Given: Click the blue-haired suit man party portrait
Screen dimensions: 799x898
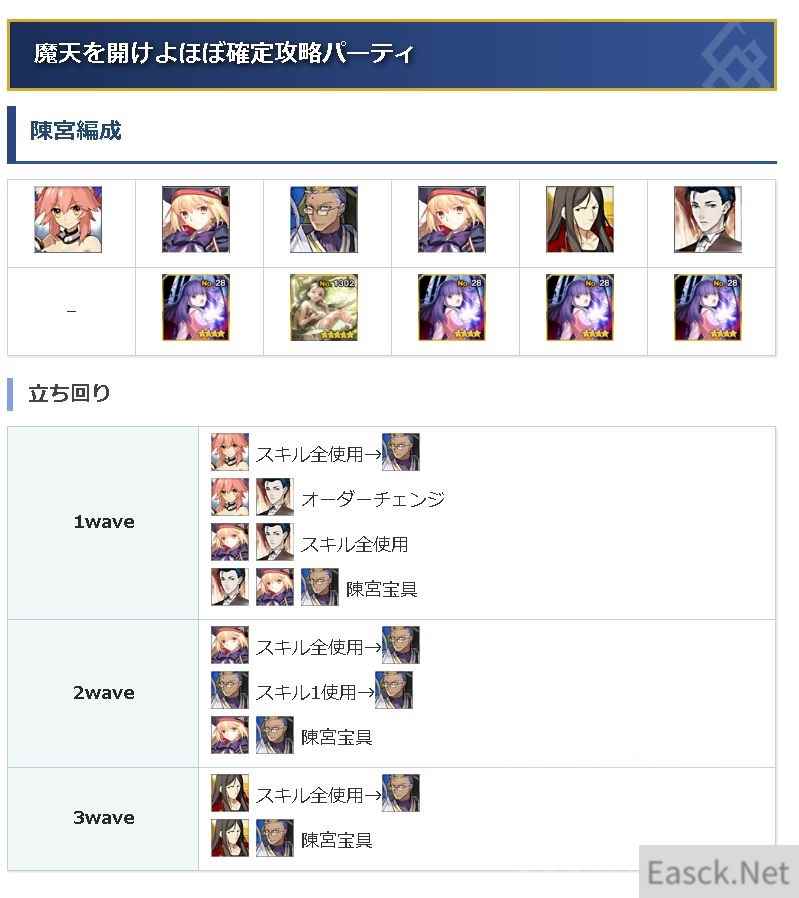Looking at the screenshot, I should pyautogui.click(x=707, y=219).
